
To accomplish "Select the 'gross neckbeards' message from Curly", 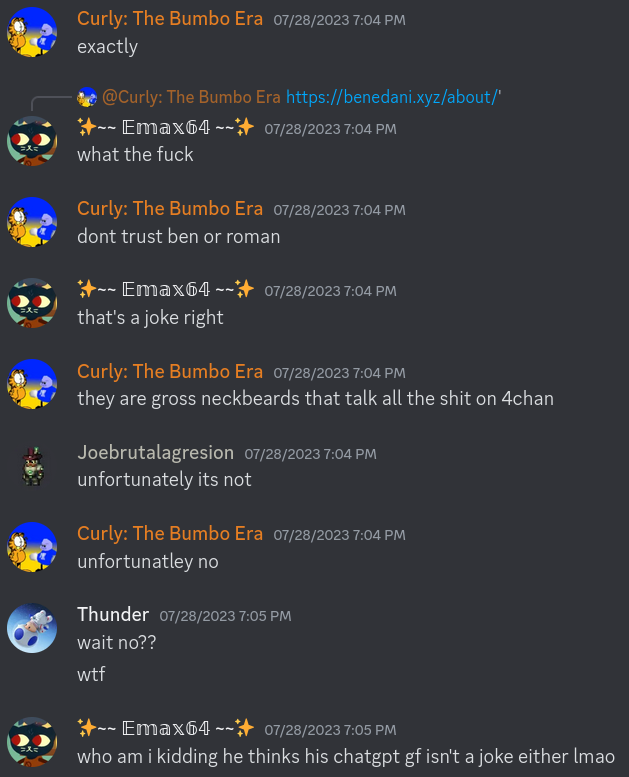I will pyautogui.click(x=315, y=399).
